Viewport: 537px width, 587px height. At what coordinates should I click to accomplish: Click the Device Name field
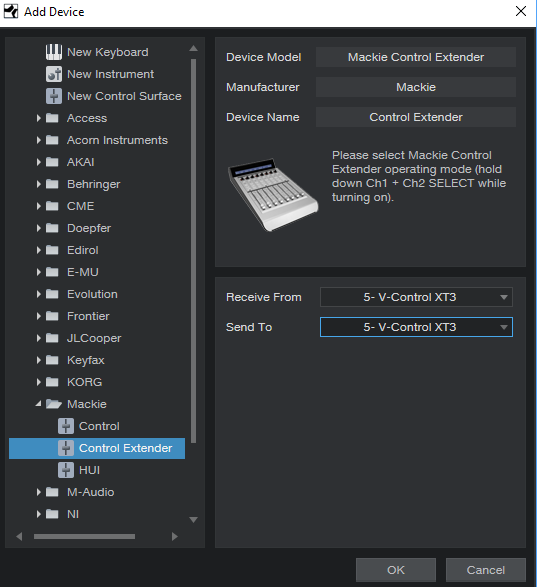click(x=416, y=117)
